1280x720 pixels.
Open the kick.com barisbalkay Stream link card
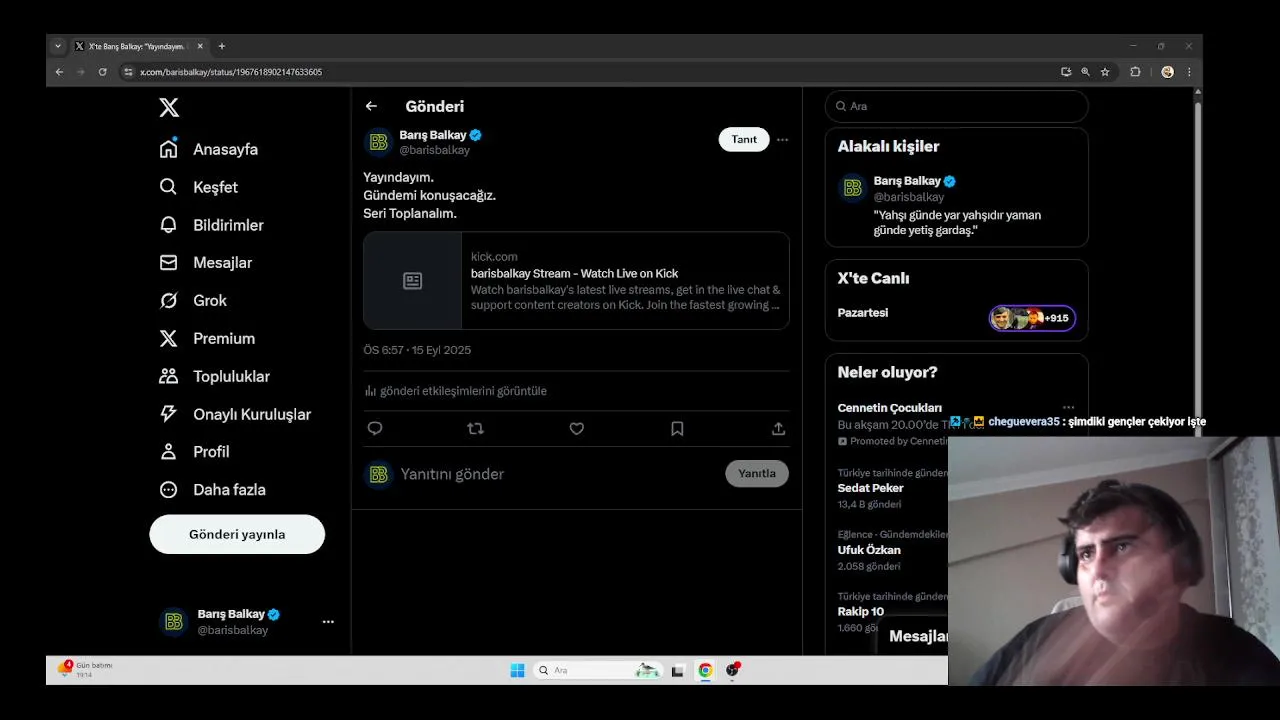576,281
